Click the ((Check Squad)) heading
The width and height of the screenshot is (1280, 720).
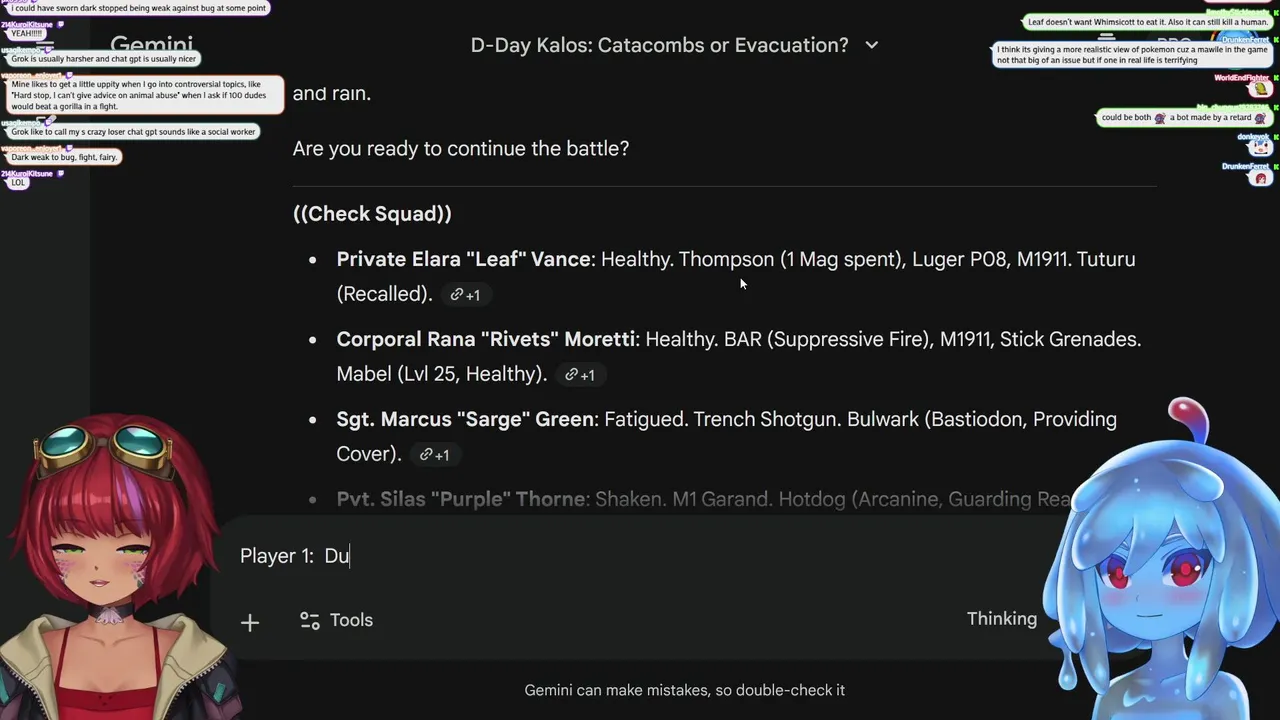click(372, 214)
